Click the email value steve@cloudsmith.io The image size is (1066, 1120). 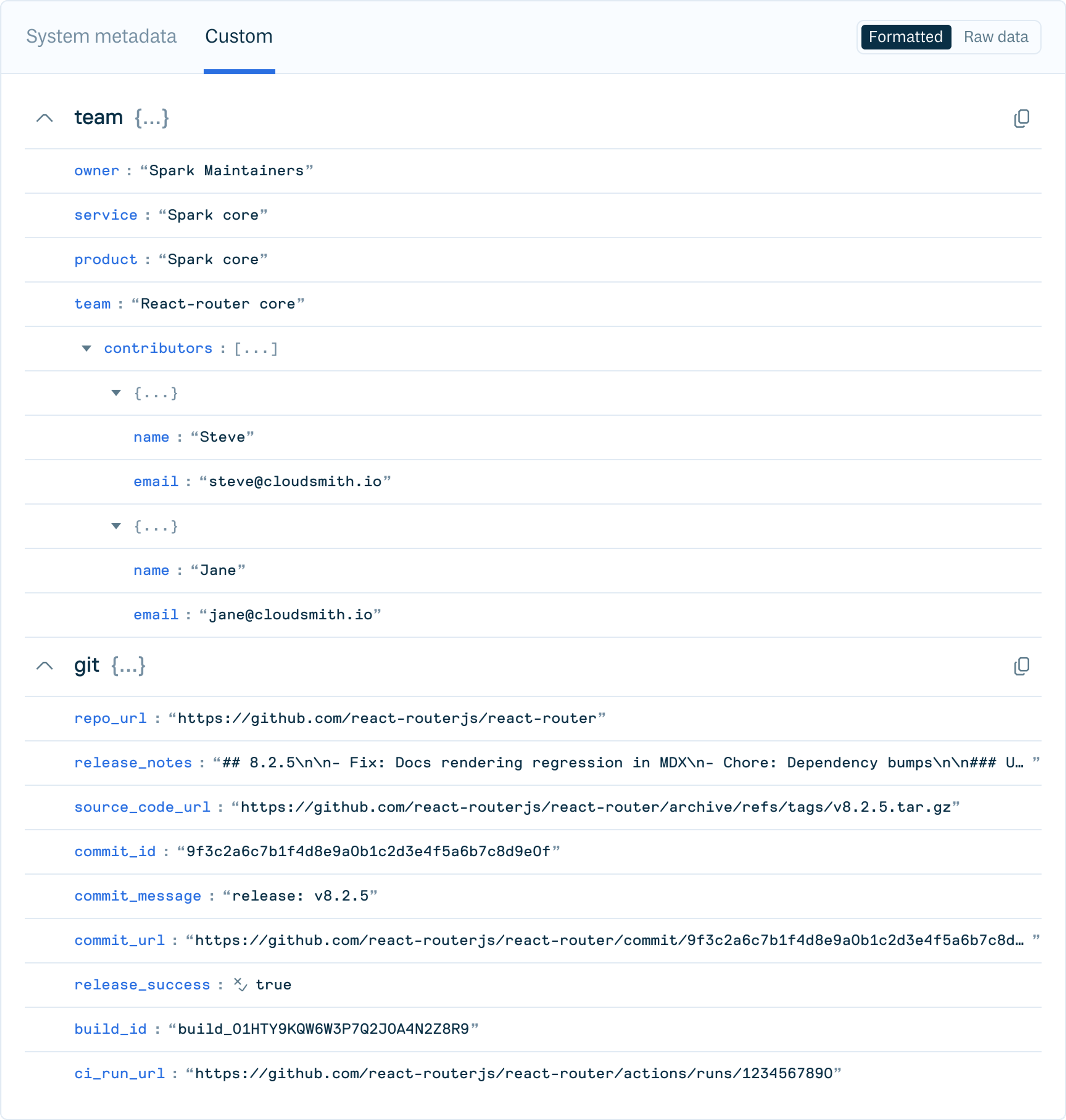pyautogui.click(x=295, y=481)
